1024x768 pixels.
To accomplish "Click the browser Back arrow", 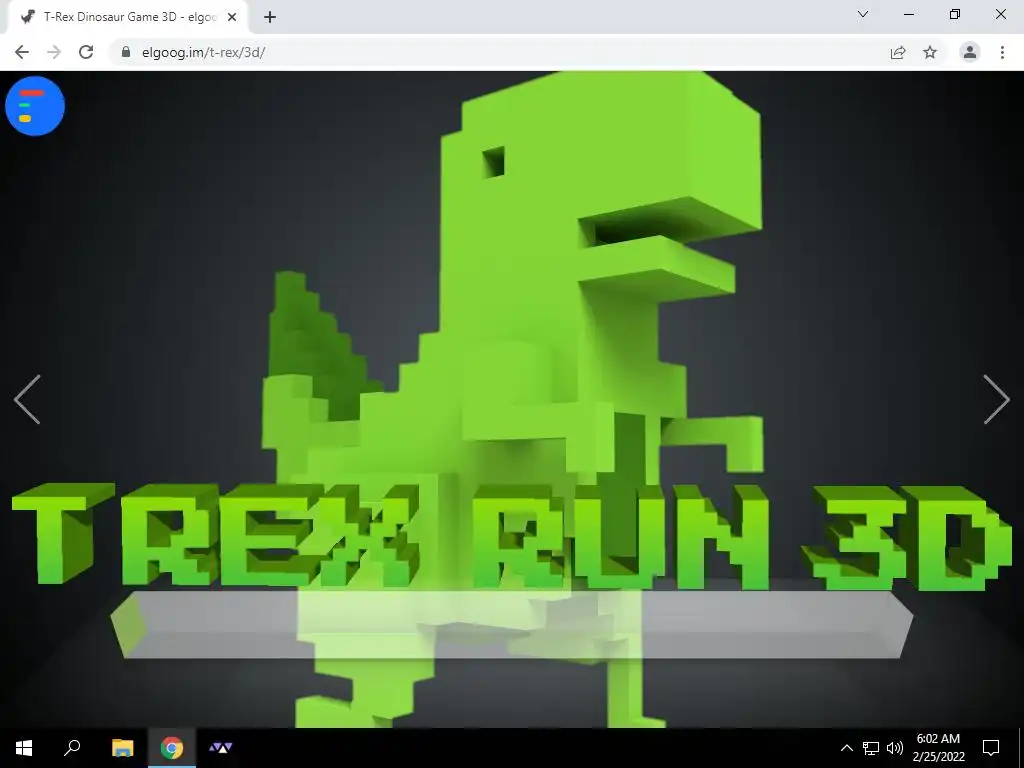I will click(x=22, y=52).
